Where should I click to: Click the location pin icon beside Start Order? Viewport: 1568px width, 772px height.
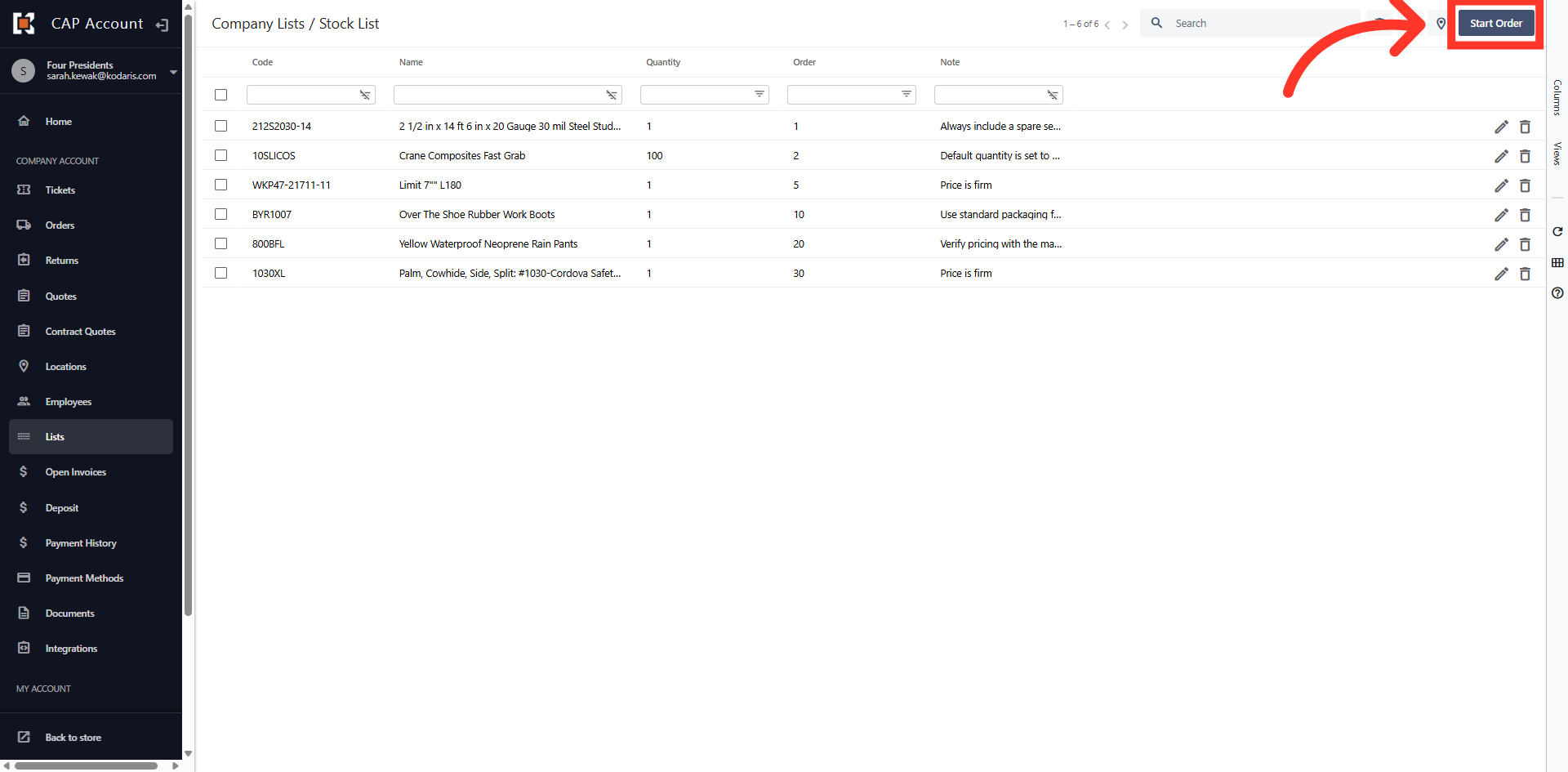click(1441, 24)
